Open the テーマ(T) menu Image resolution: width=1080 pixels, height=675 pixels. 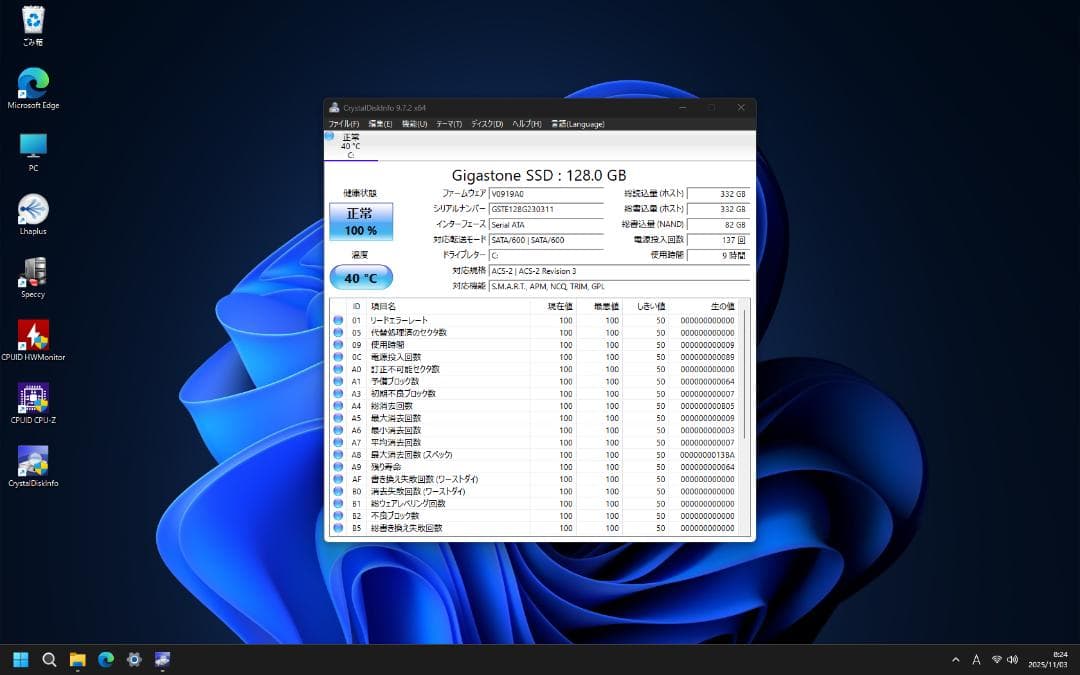coord(446,123)
